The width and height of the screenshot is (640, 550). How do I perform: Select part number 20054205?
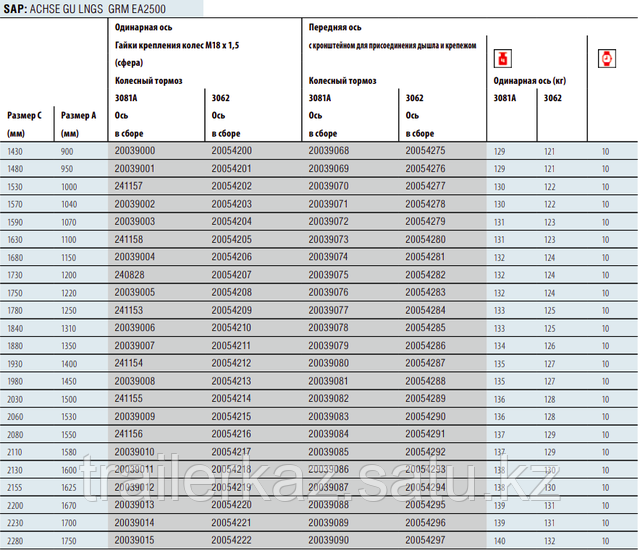tap(231, 239)
